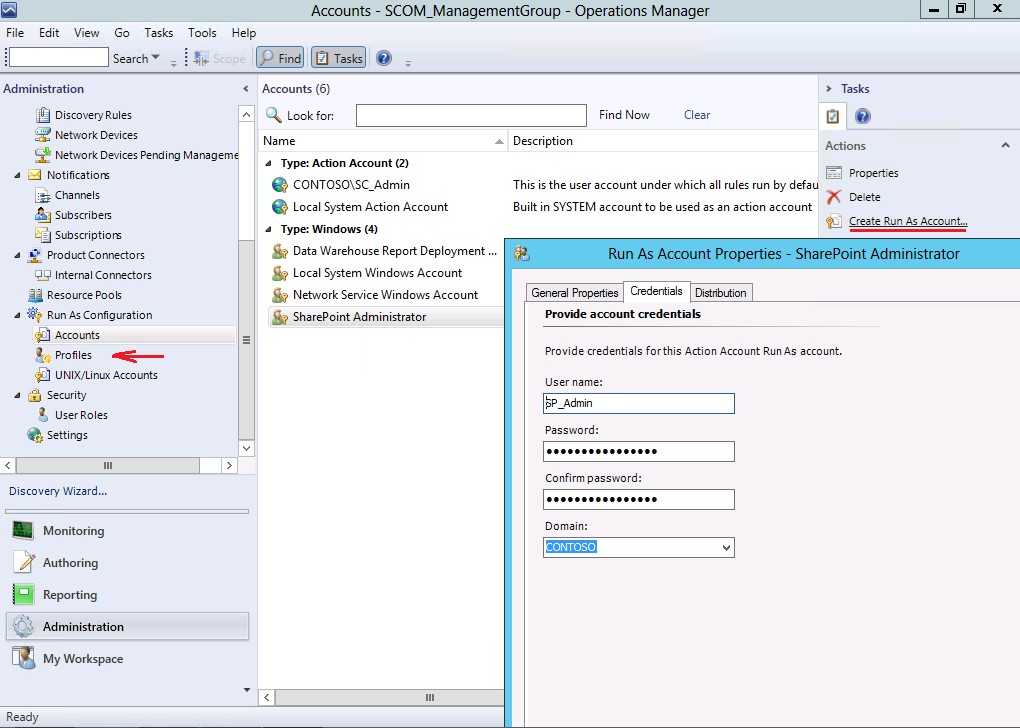The width and height of the screenshot is (1020, 728).
Task: Click the Authoring pencil icon
Action: tap(25, 562)
